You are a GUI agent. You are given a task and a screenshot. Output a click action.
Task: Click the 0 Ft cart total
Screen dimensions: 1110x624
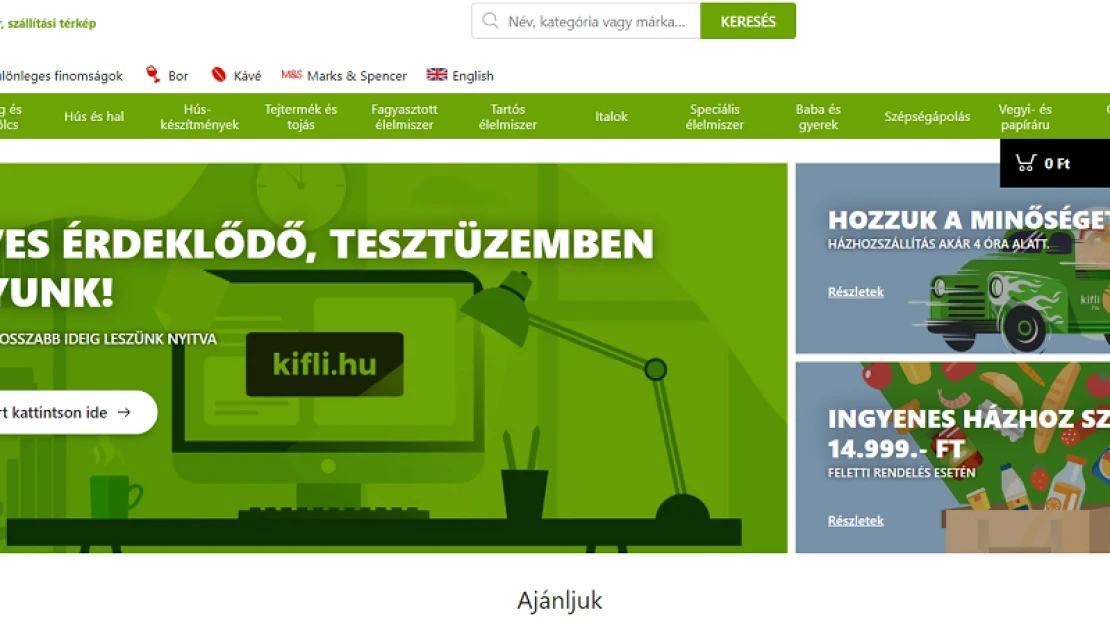pyautogui.click(x=1057, y=164)
